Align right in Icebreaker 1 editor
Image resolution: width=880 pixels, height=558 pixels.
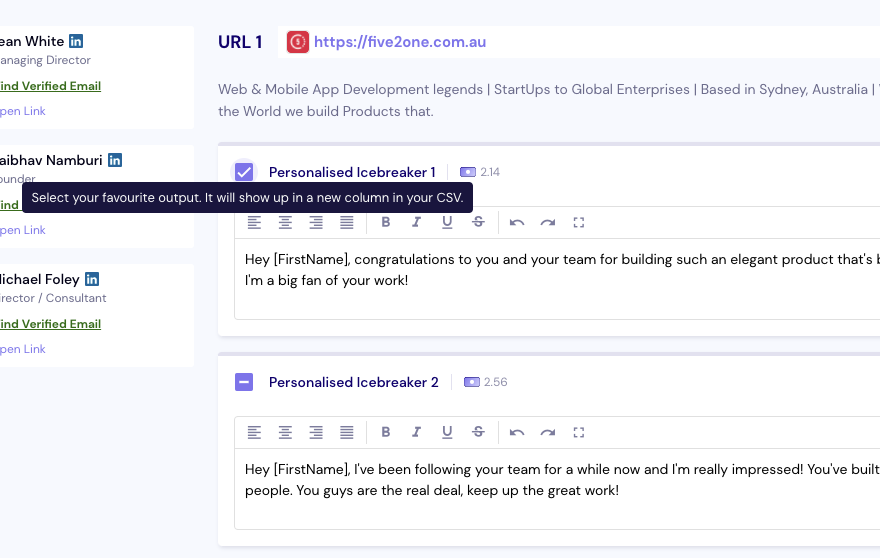click(316, 222)
